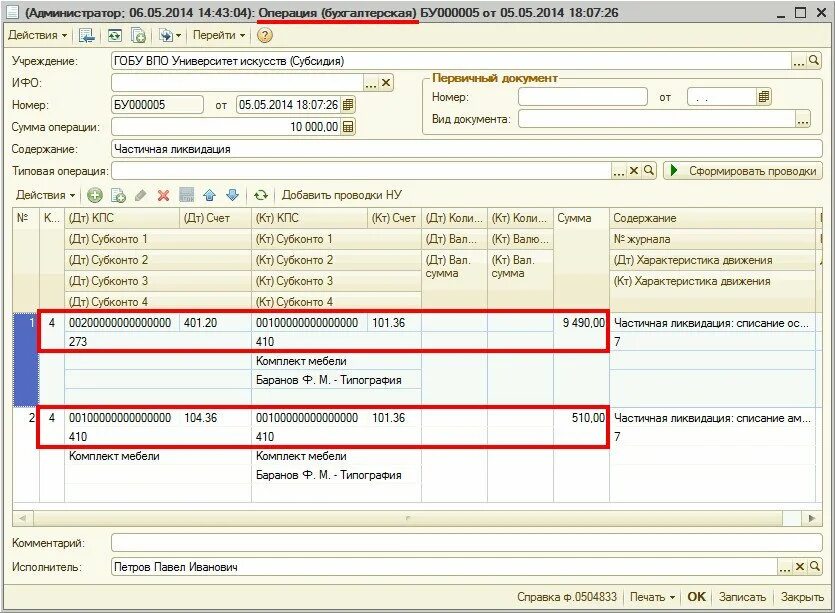835x613 pixels.
Task: Open selection for Вид документа field
Action: click(x=803, y=119)
